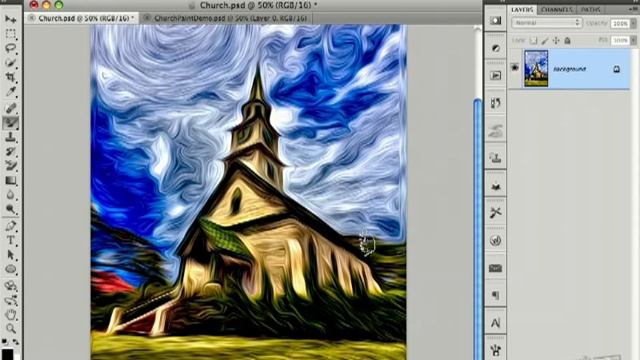
Task: Select the Blur tool
Action: point(11,195)
